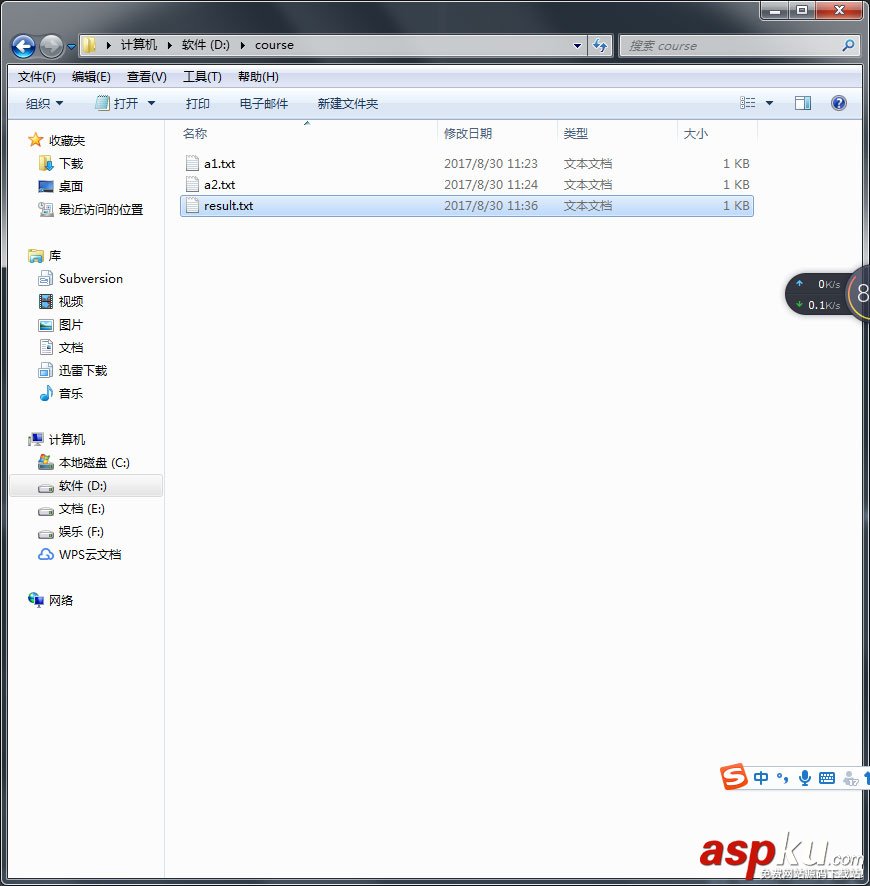Navigate back using the back arrow icon
Screen dimensions: 870x886
[22, 45]
